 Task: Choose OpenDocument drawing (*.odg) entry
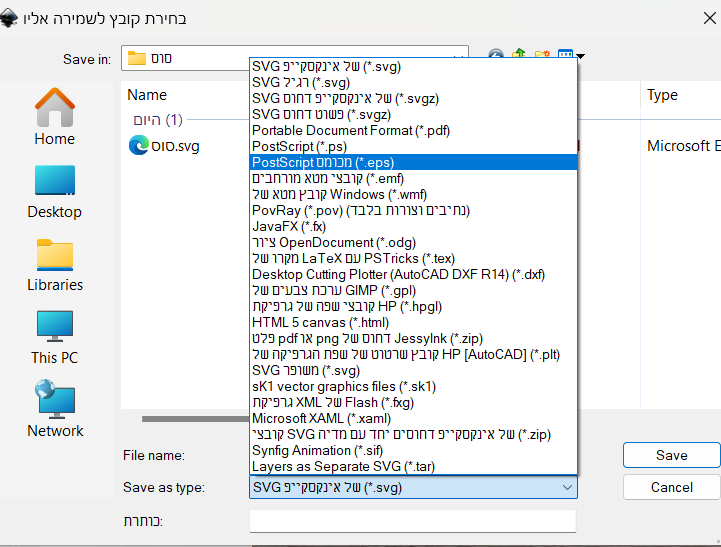413,242
